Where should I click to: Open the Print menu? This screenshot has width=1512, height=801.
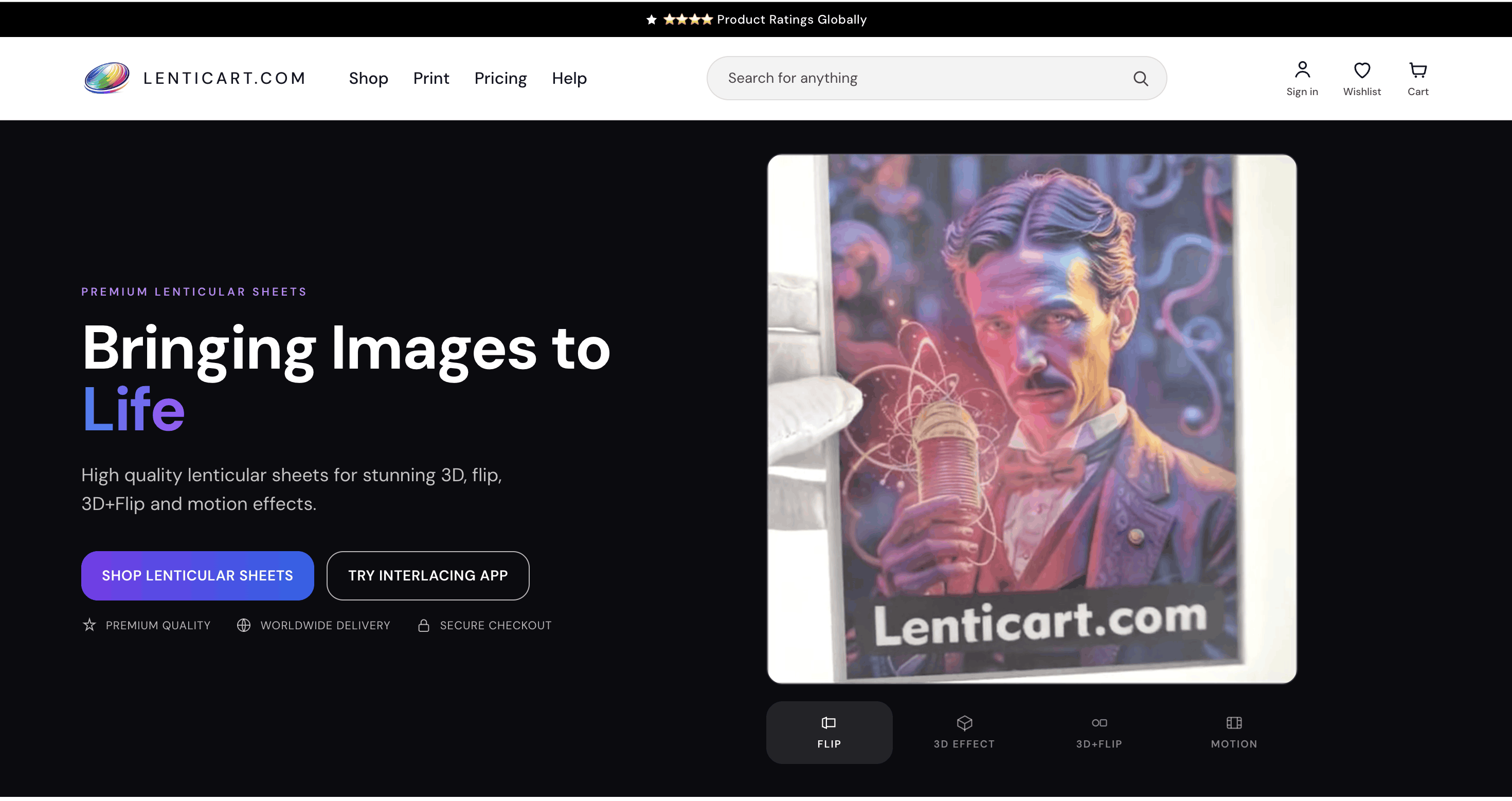[431, 78]
